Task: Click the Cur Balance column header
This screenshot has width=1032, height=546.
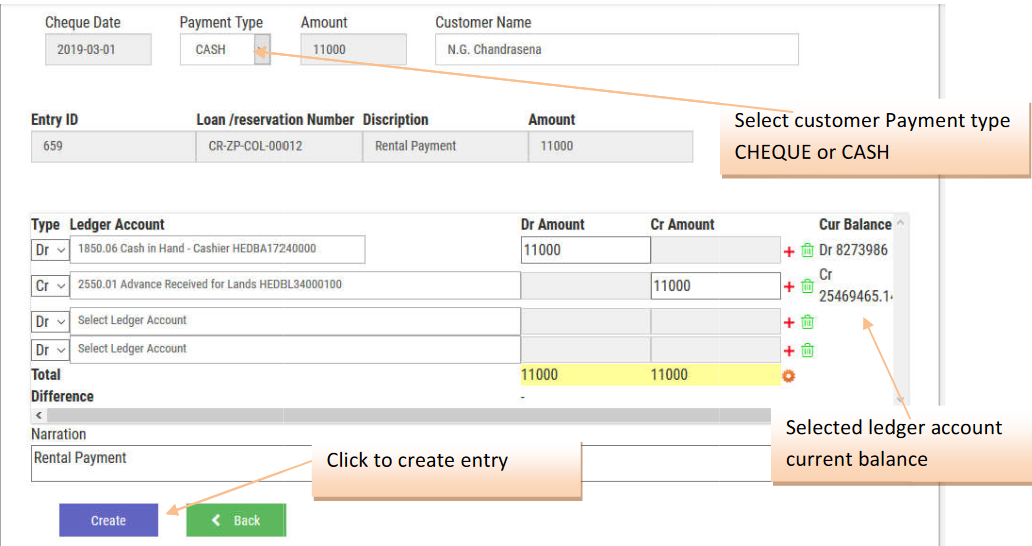Action: pos(855,224)
